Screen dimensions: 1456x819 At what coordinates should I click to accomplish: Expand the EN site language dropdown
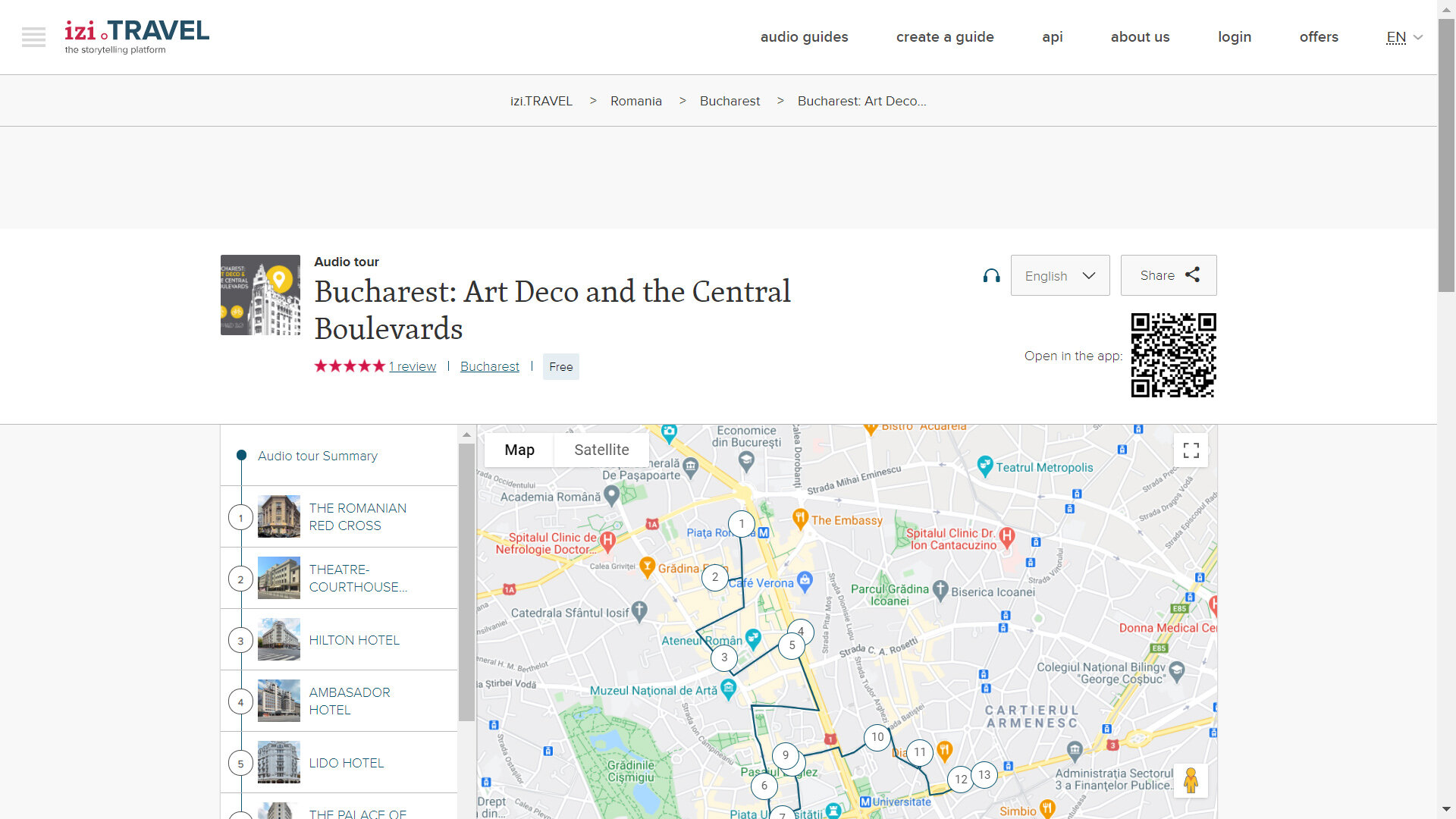[x=1404, y=37]
